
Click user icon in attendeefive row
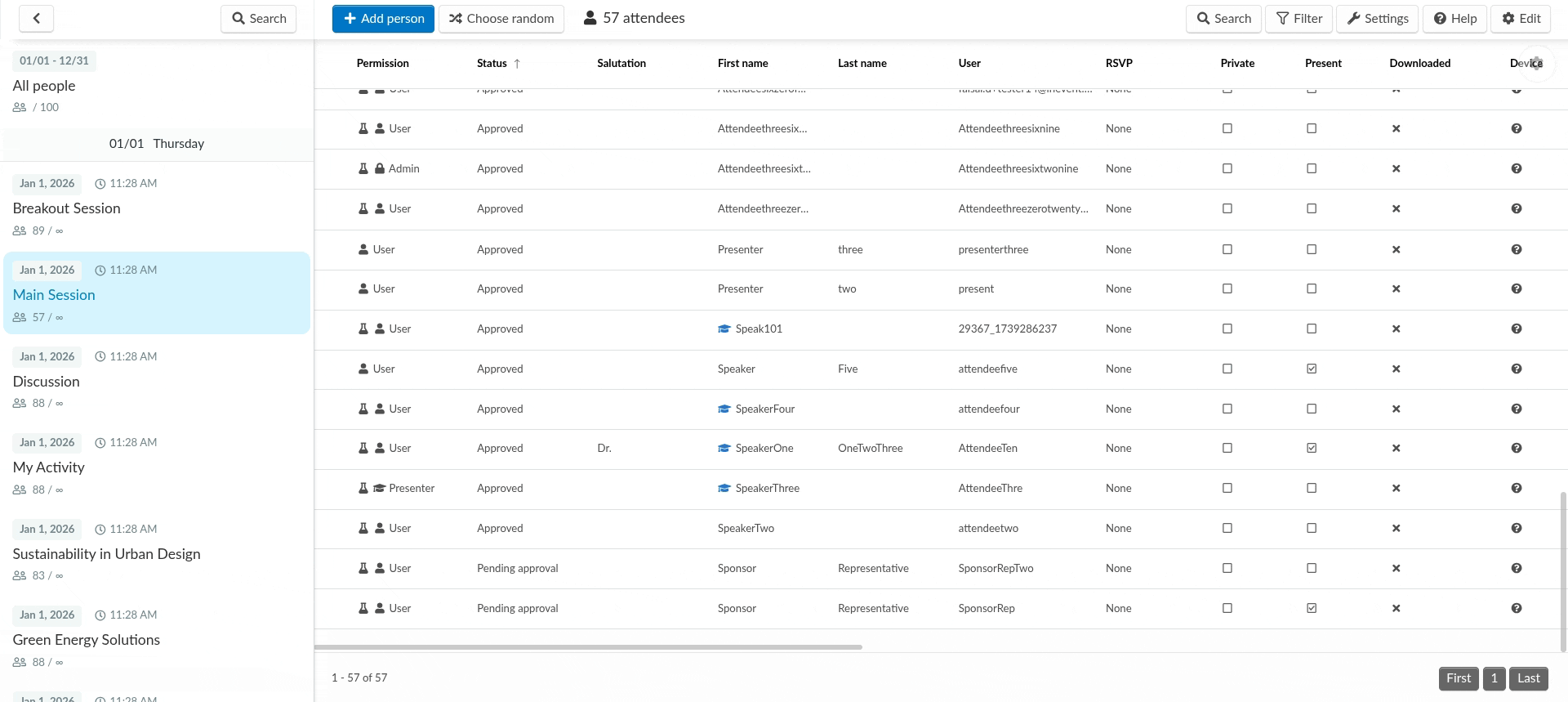pyautogui.click(x=363, y=369)
